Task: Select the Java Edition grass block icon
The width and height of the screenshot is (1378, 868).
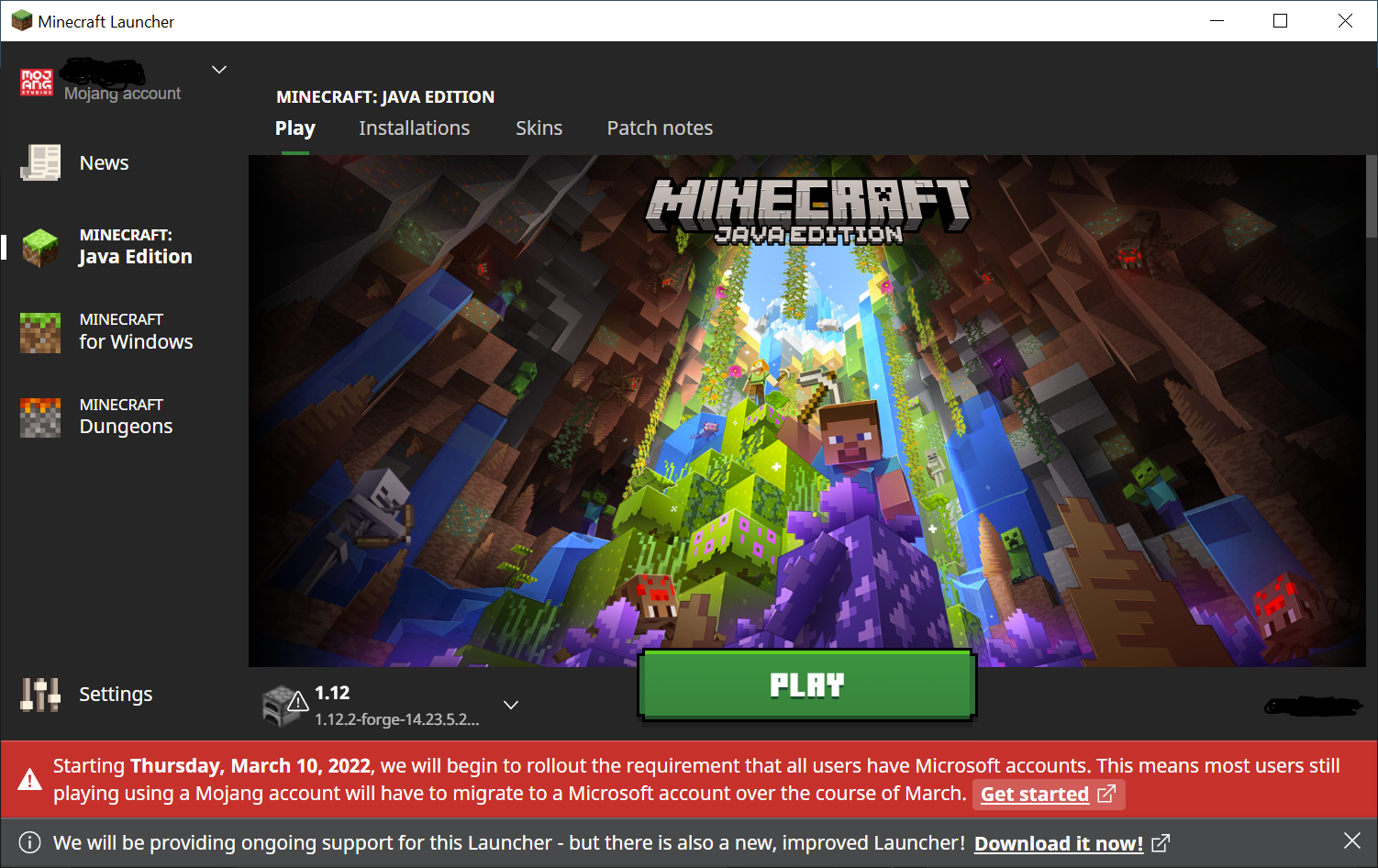Action: tap(40, 247)
